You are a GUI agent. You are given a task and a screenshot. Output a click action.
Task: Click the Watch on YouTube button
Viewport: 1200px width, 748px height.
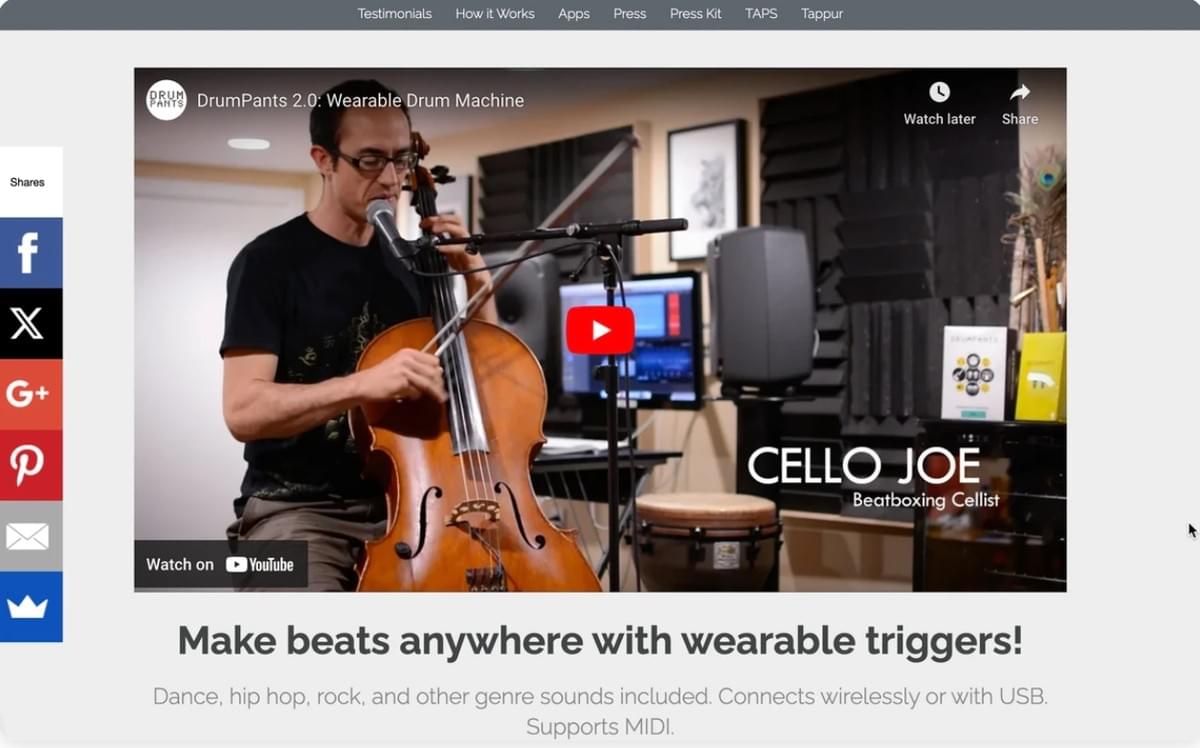tap(221, 564)
